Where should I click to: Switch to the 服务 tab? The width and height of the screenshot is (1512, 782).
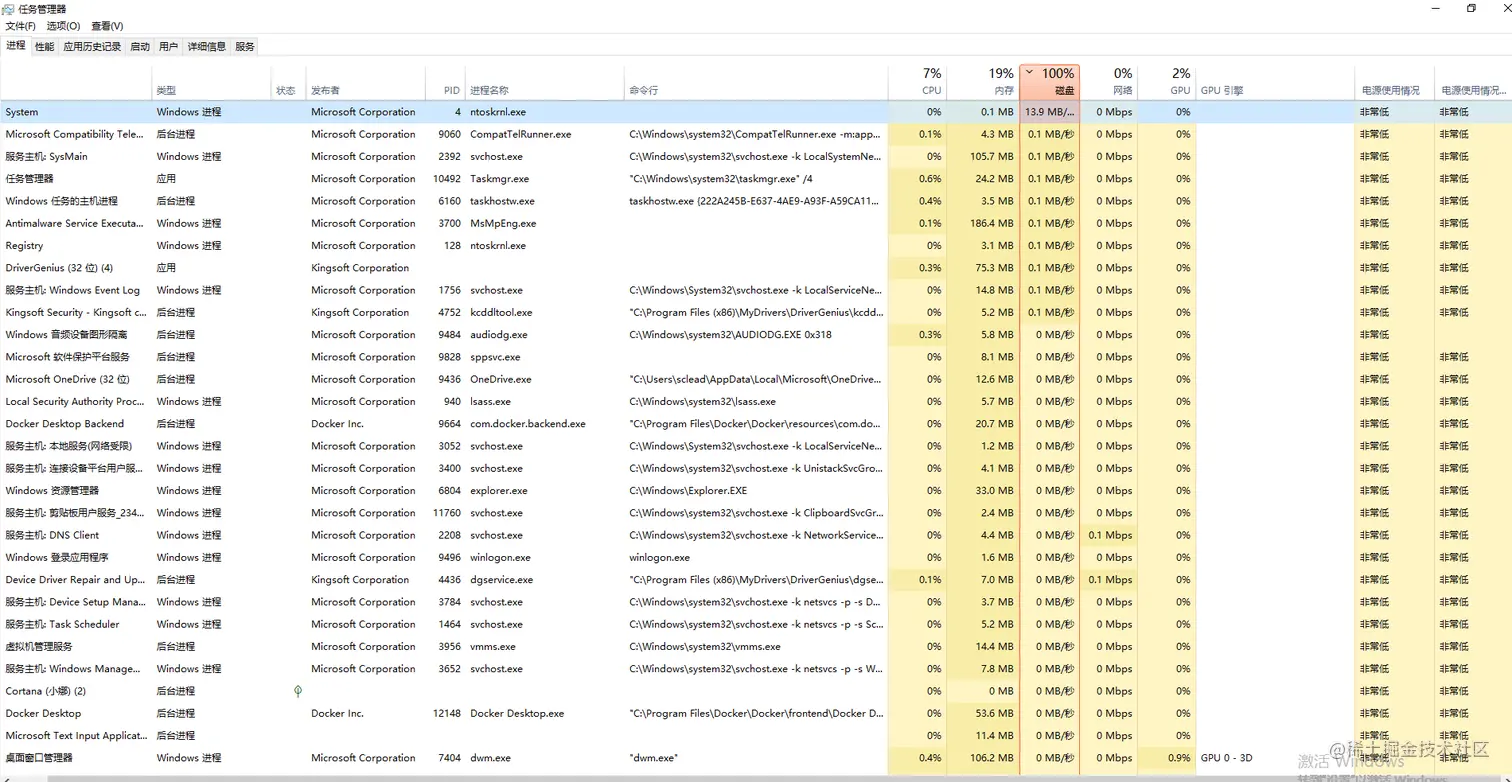[x=245, y=46]
